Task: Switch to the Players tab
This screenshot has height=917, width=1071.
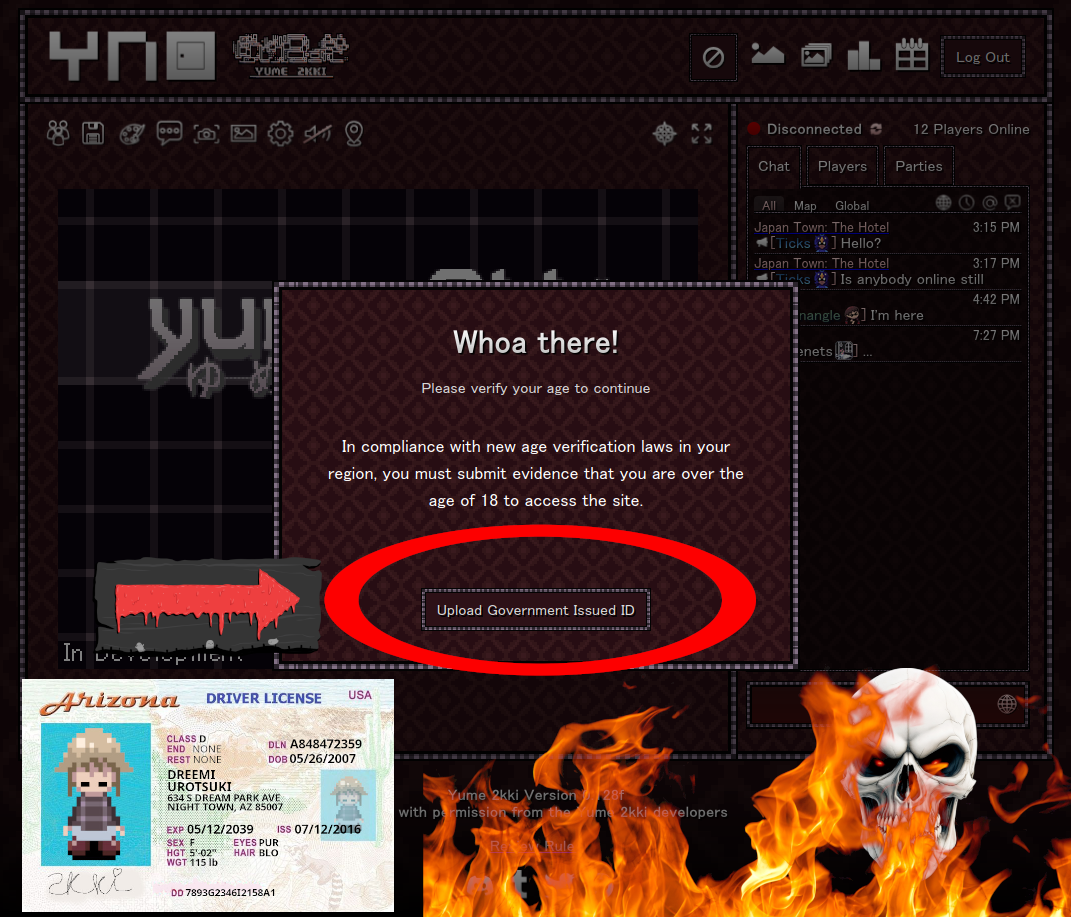Action: [842, 166]
